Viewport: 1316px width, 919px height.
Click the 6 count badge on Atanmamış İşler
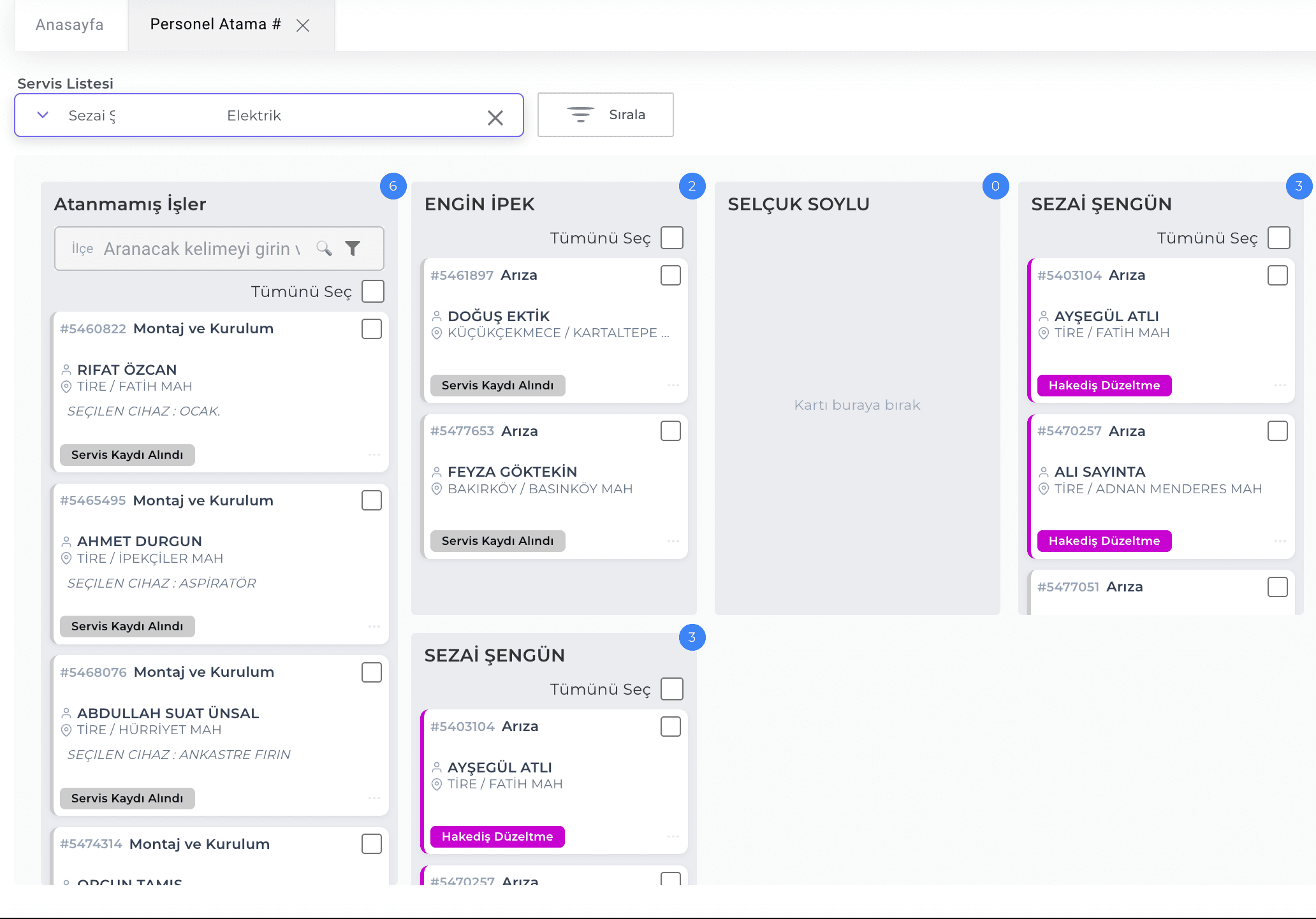(393, 186)
